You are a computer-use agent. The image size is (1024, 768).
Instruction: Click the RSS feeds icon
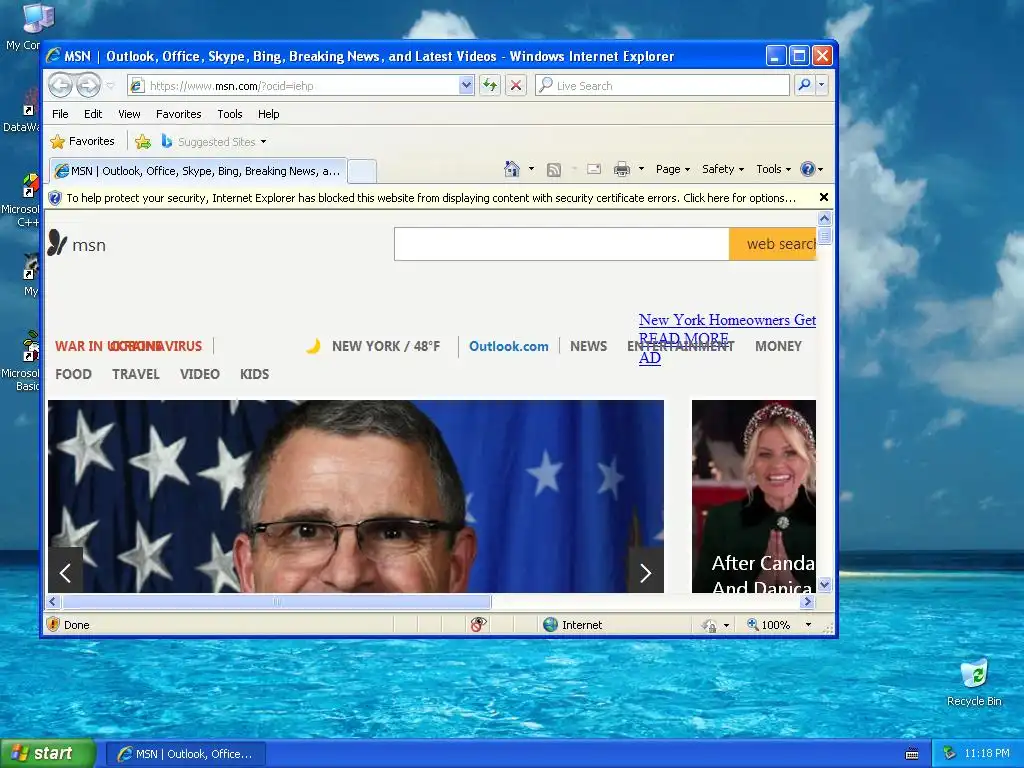click(x=554, y=170)
